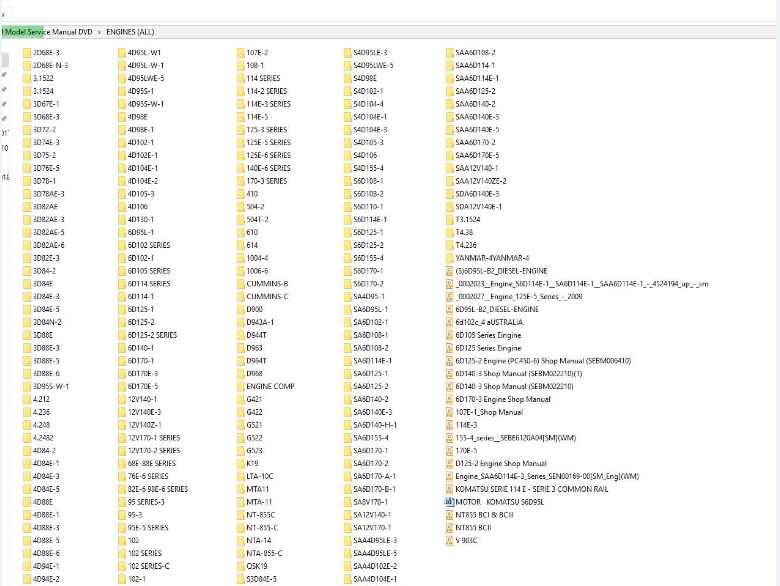Click the folder icon for SA6D140-H-1
The height and width of the screenshot is (586, 780).
click(348, 425)
